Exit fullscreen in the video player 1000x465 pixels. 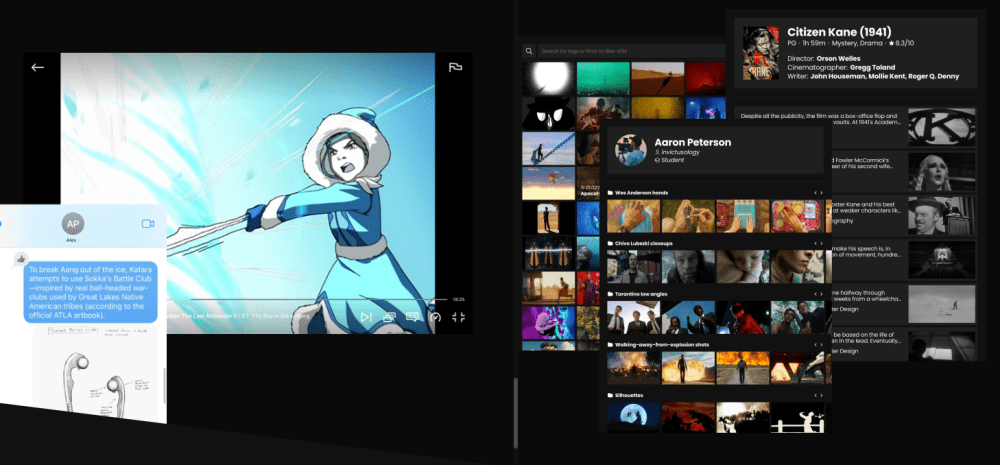pyautogui.click(x=459, y=317)
